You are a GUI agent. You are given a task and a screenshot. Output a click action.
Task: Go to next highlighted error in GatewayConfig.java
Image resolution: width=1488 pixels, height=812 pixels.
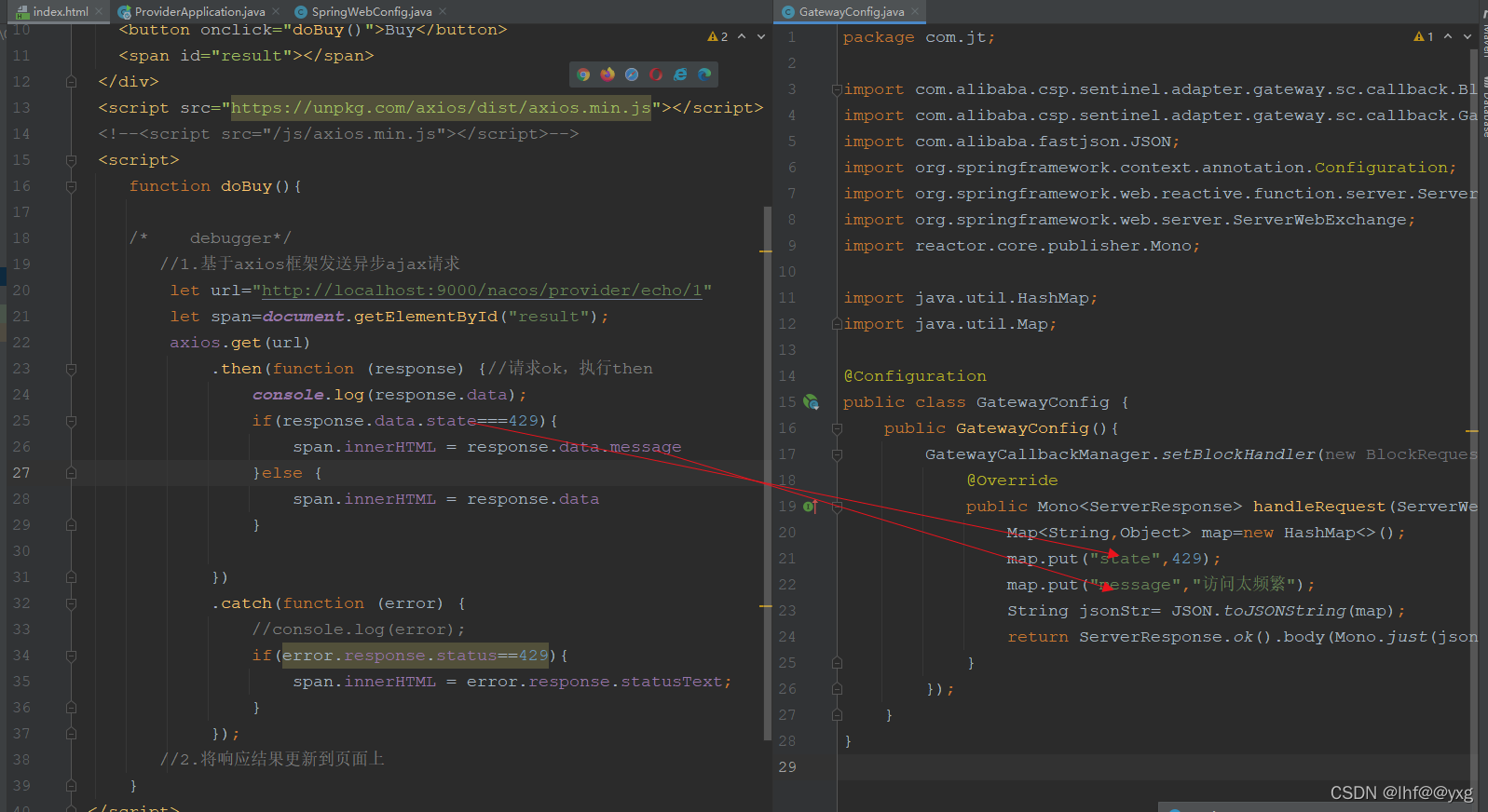point(1468,36)
